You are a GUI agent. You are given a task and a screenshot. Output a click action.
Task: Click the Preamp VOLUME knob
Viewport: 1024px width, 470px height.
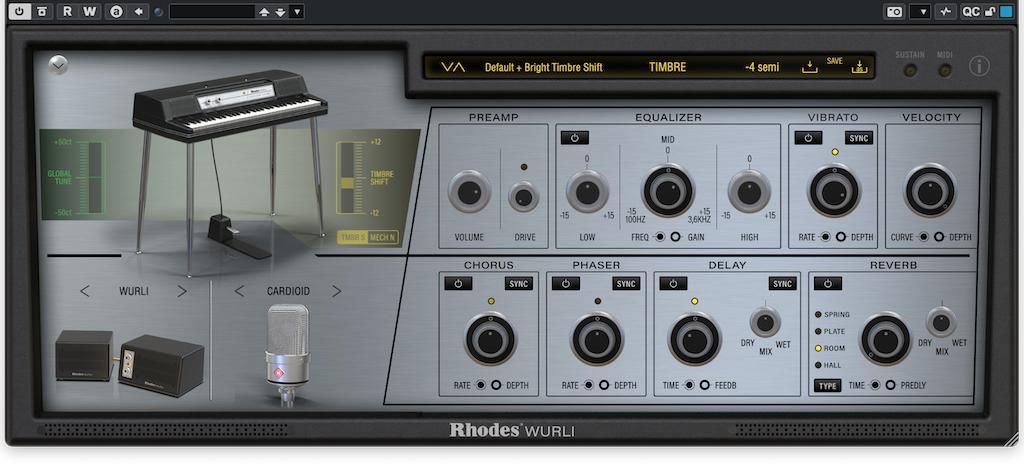[x=470, y=192]
